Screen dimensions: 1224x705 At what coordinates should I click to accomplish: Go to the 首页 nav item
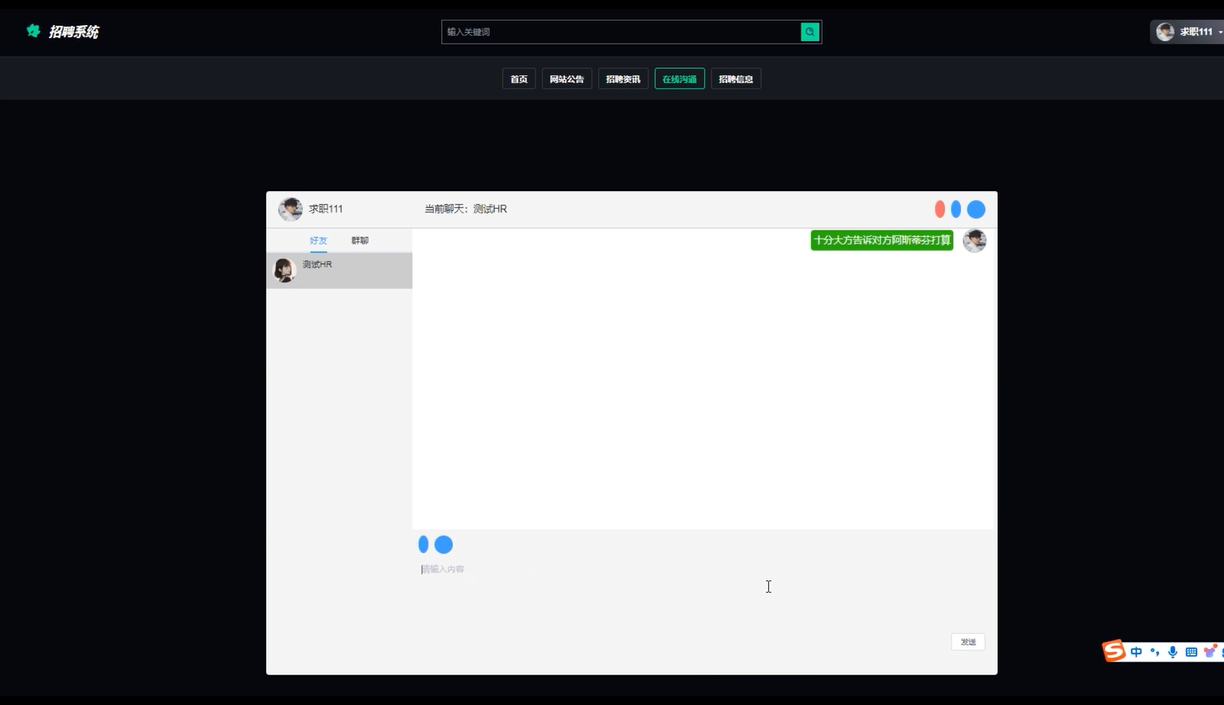519,79
